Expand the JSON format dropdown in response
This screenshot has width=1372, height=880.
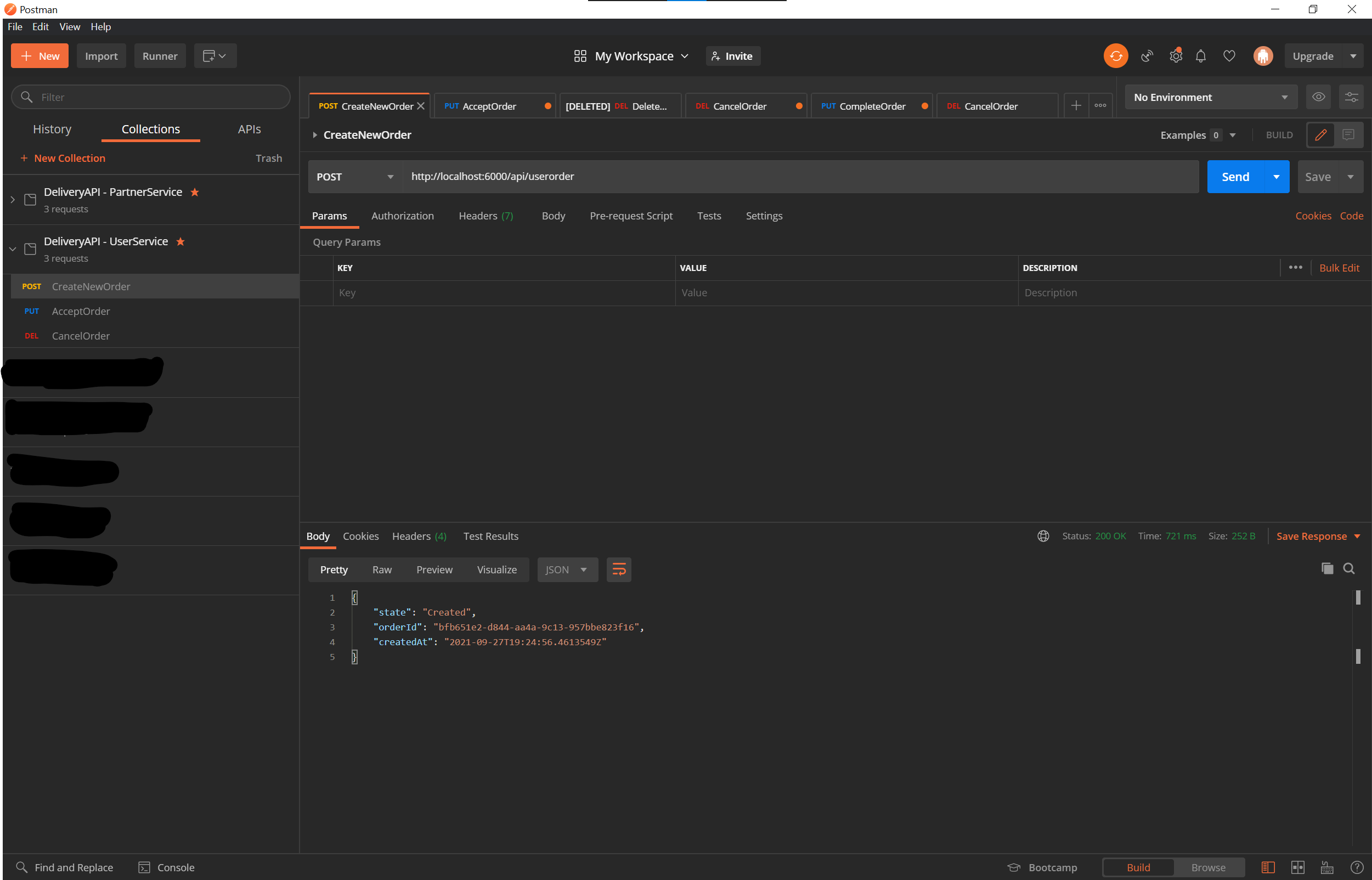tap(584, 569)
